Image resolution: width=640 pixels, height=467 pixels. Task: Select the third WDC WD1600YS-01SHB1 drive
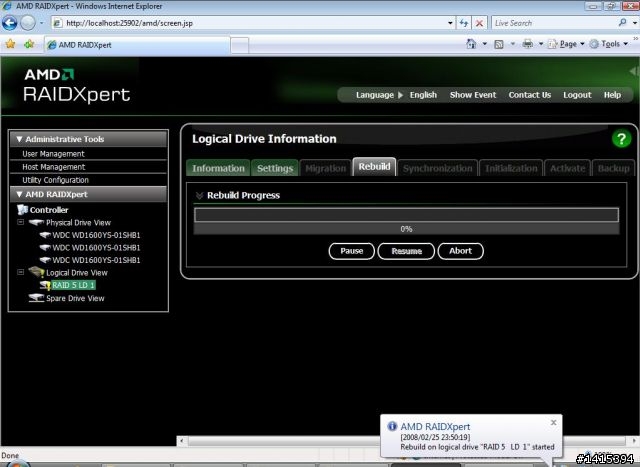tap(96, 260)
